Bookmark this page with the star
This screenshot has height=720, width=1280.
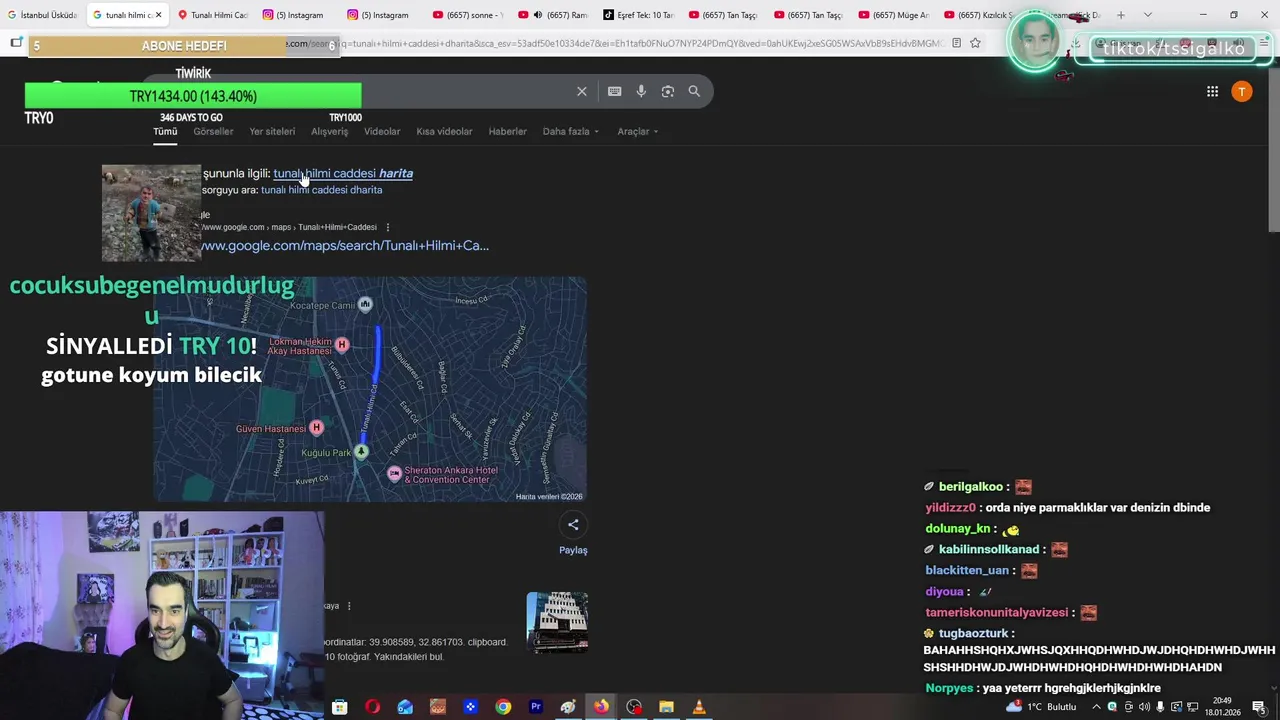[975, 43]
